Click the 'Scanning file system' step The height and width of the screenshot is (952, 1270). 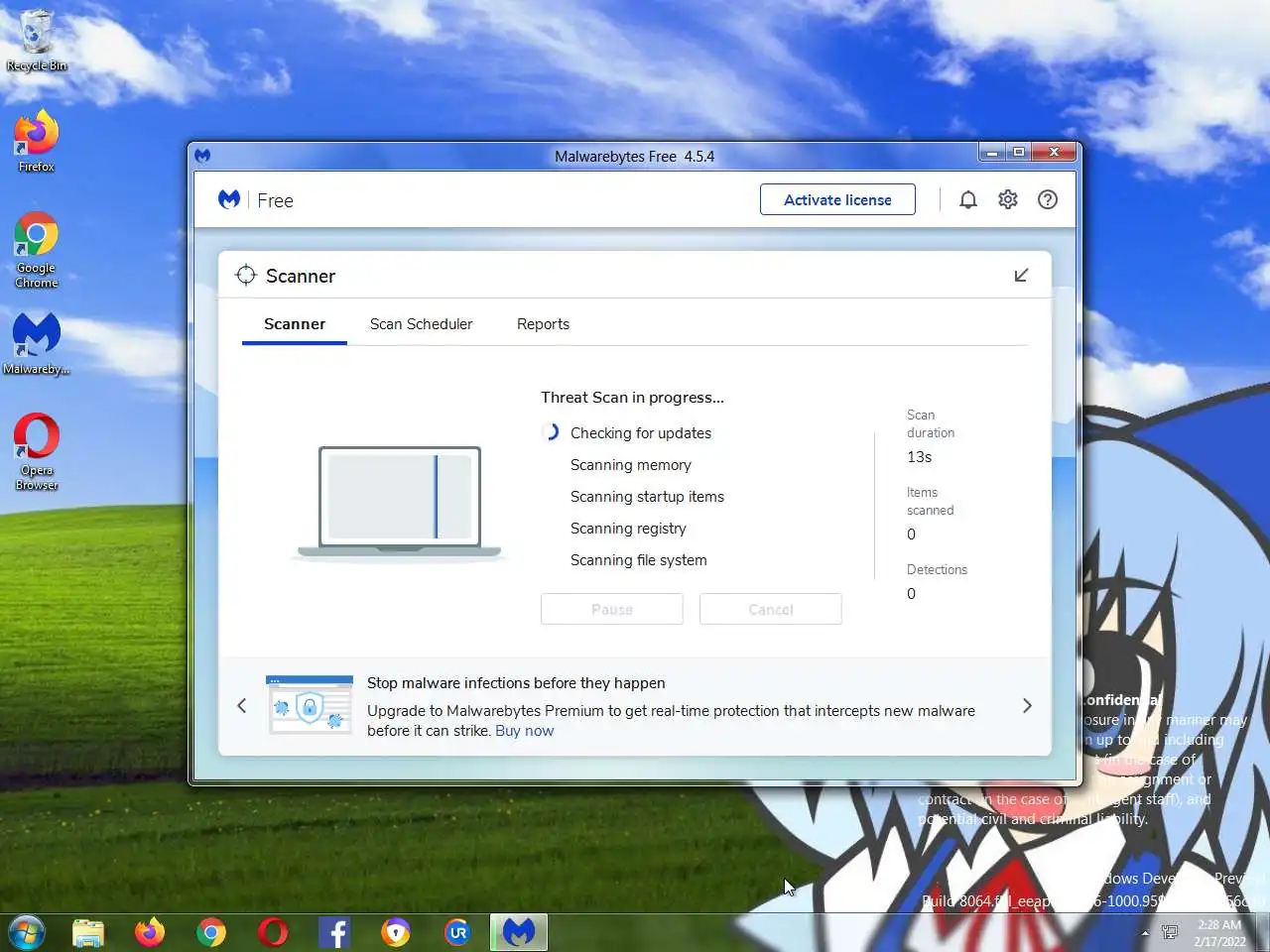tap(639, 560)
